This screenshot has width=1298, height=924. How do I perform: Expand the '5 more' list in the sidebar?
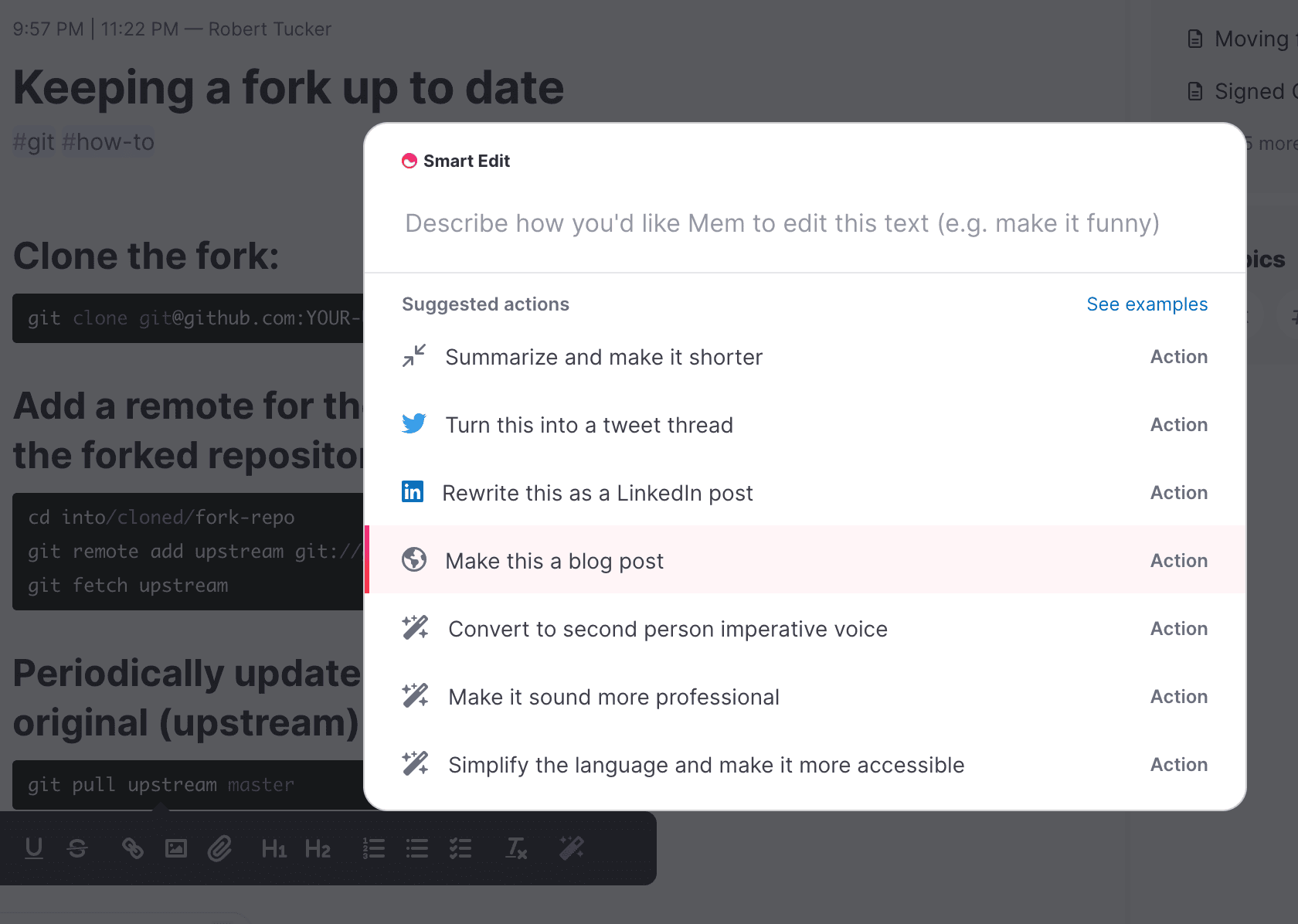[1275, 143]
